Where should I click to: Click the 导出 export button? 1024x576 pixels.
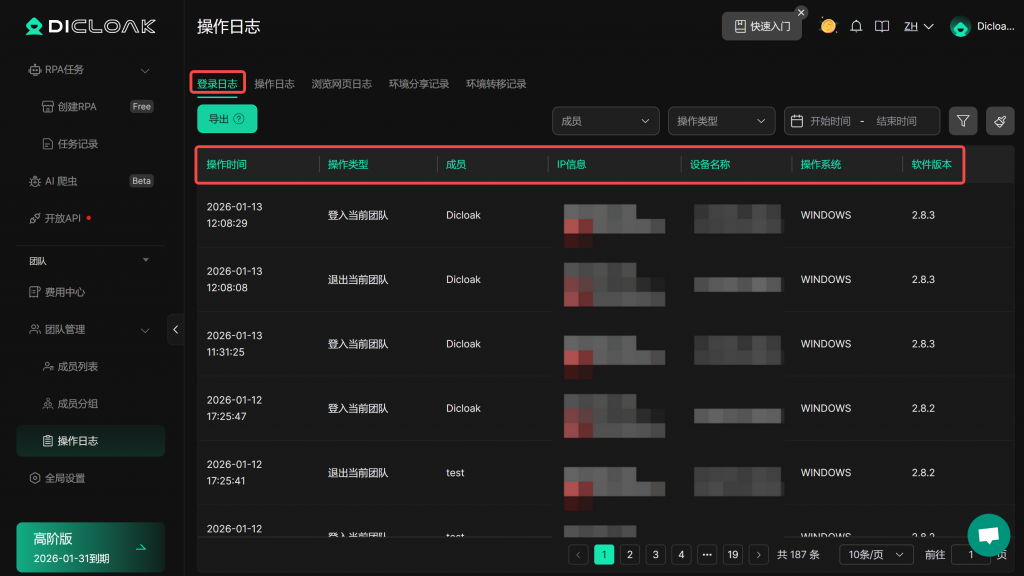tap(227, 119)
